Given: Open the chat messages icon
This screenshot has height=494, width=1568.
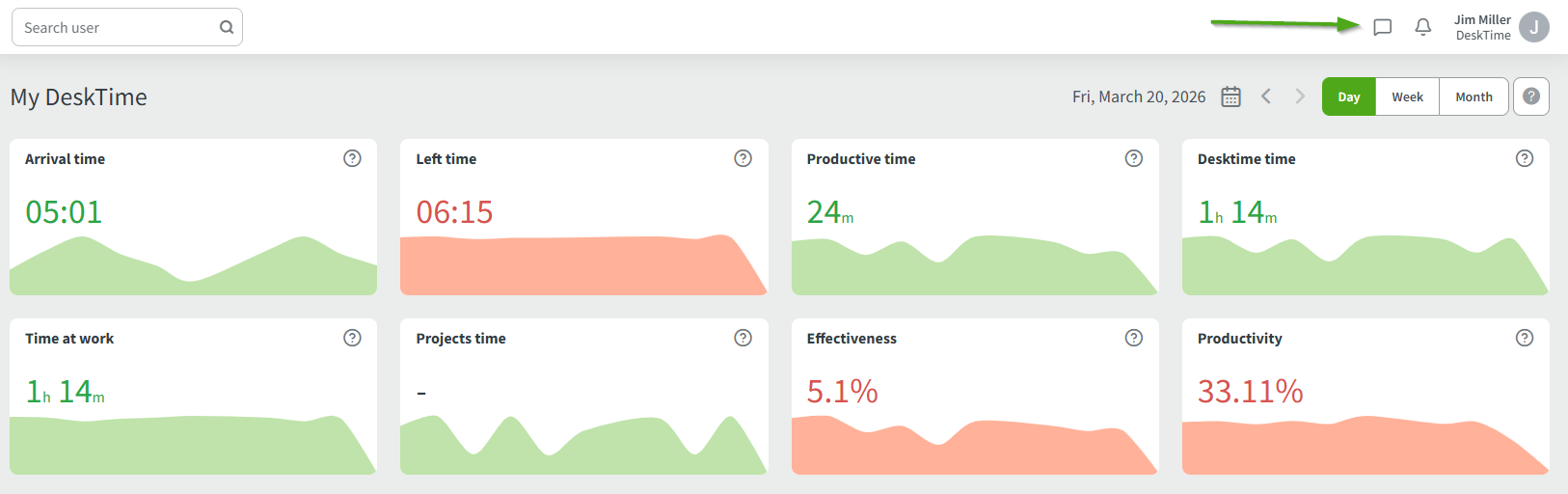Looking at the screenshot, I should pyautogui.click(x=1382, y=27).
